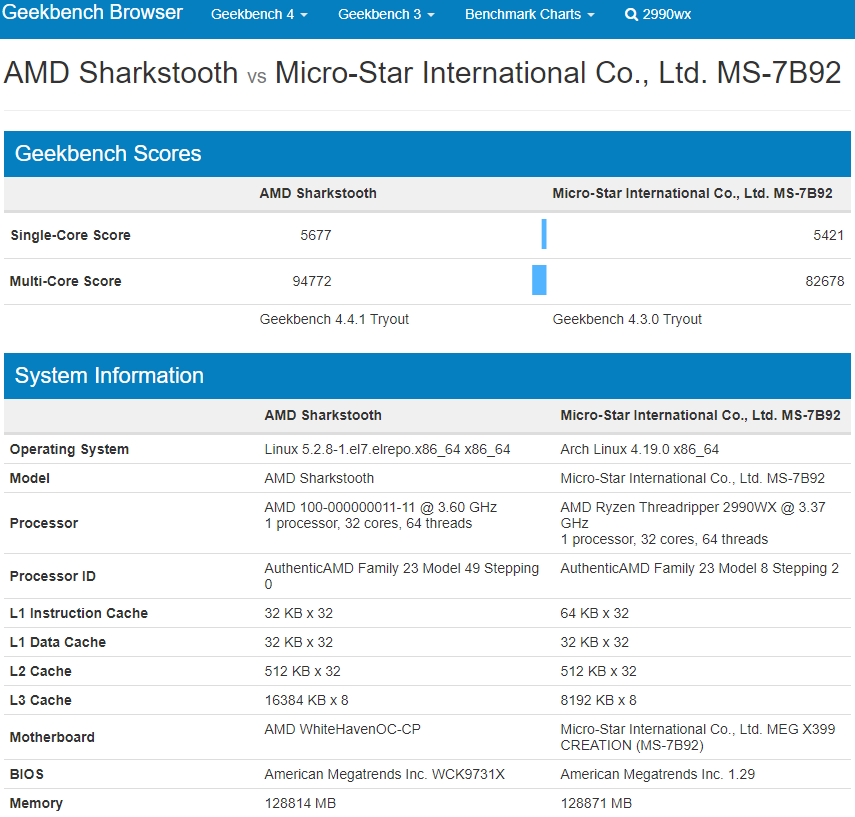Click the Single-Core Score comparison bar
Viewport: 855px width, 817px height.
(x=544, y=235)
